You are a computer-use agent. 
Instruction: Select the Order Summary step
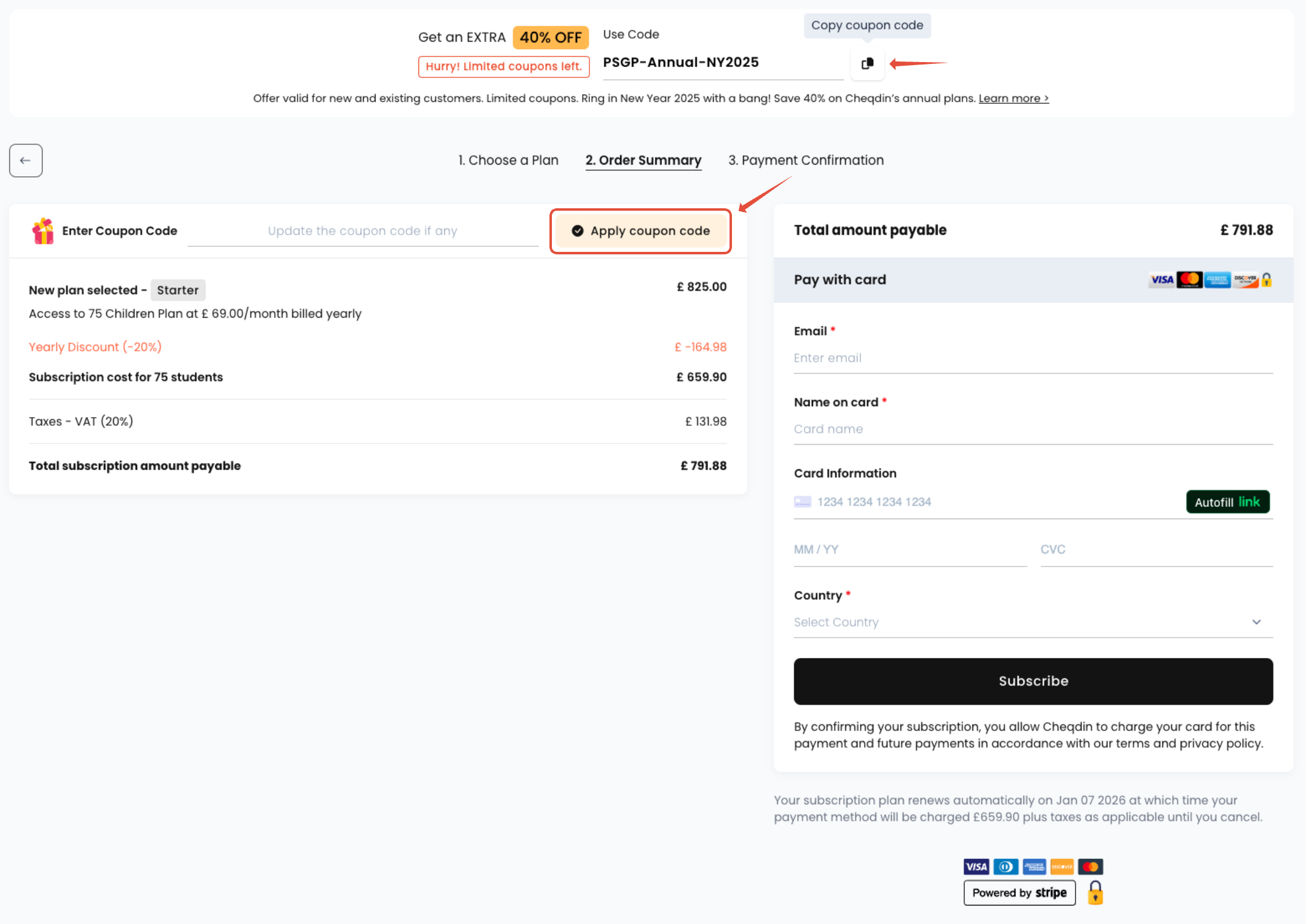pyautogui.click(x=643, y=160)
